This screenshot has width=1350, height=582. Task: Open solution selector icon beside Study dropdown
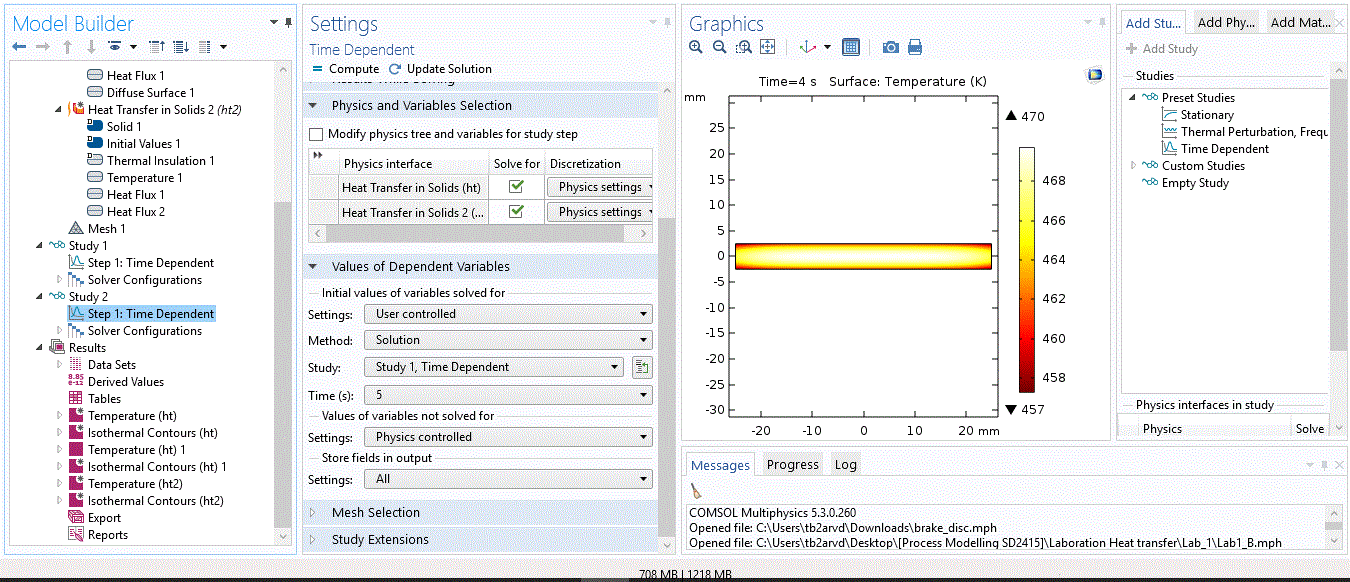point(642,367)
